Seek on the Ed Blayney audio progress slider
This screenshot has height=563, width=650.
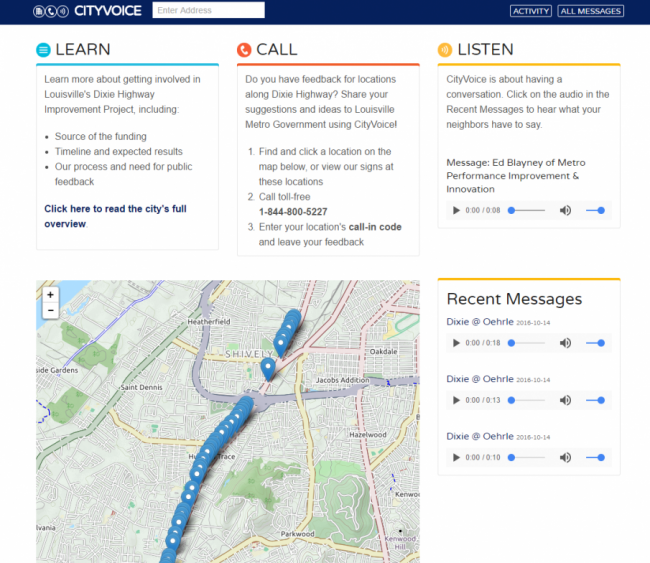click(x=526, y=210)
